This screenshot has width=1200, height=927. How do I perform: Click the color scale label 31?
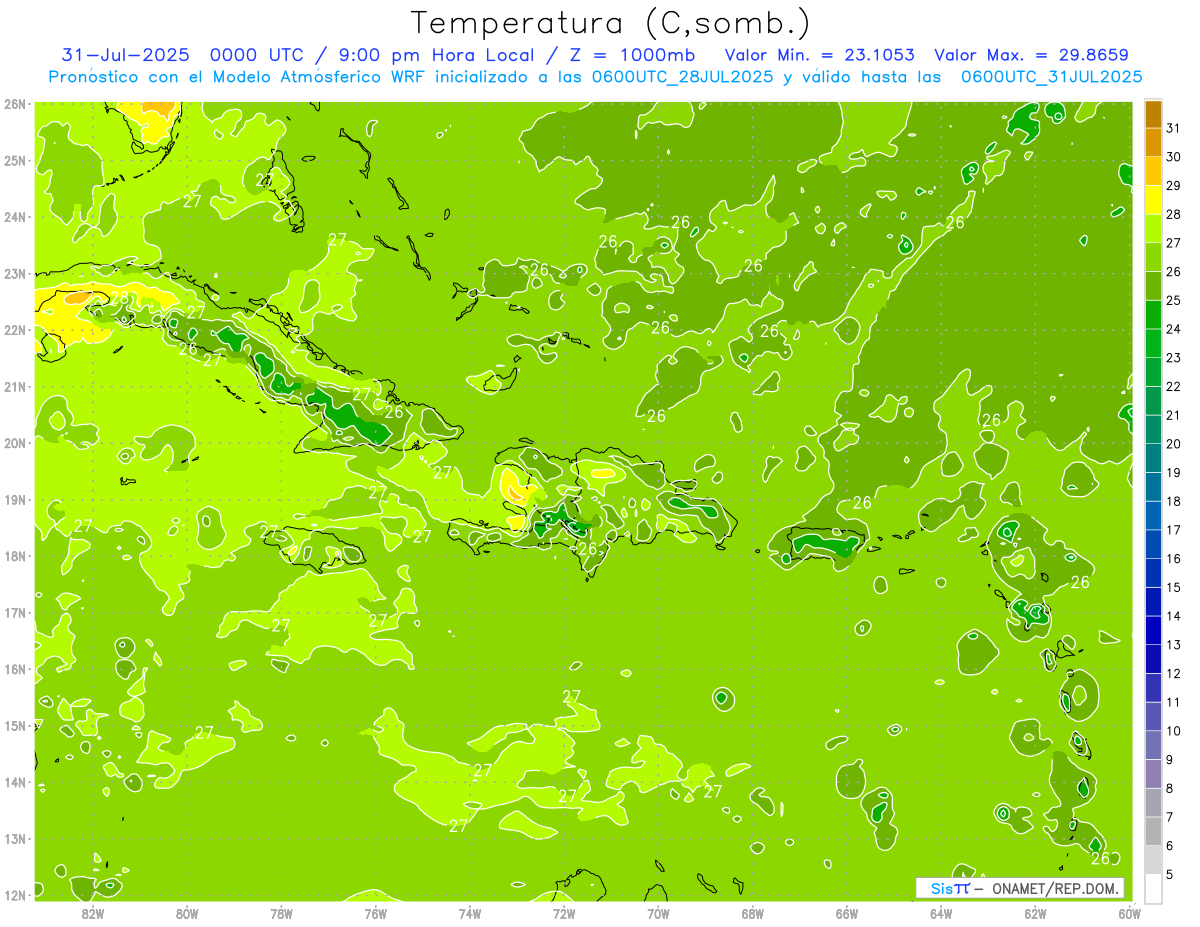pyautogui.click(x=1174, y=128)
